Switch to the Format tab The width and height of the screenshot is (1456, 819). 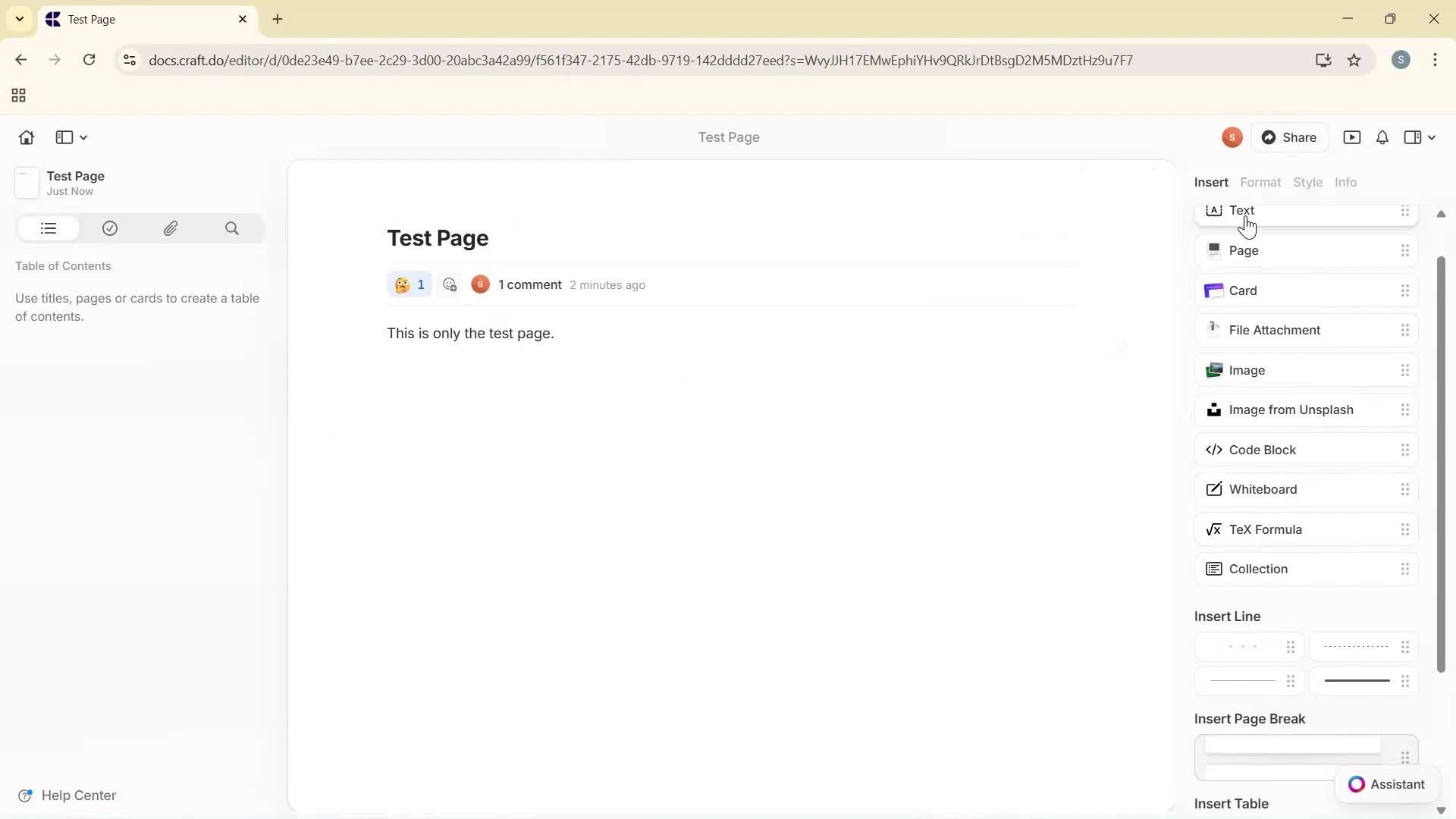1260,182
